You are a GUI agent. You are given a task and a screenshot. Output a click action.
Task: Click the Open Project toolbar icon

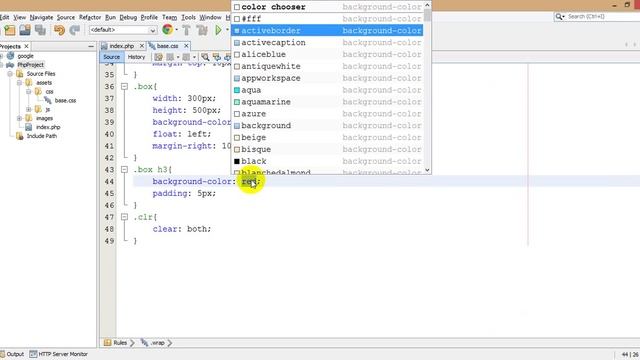(25, 30)
